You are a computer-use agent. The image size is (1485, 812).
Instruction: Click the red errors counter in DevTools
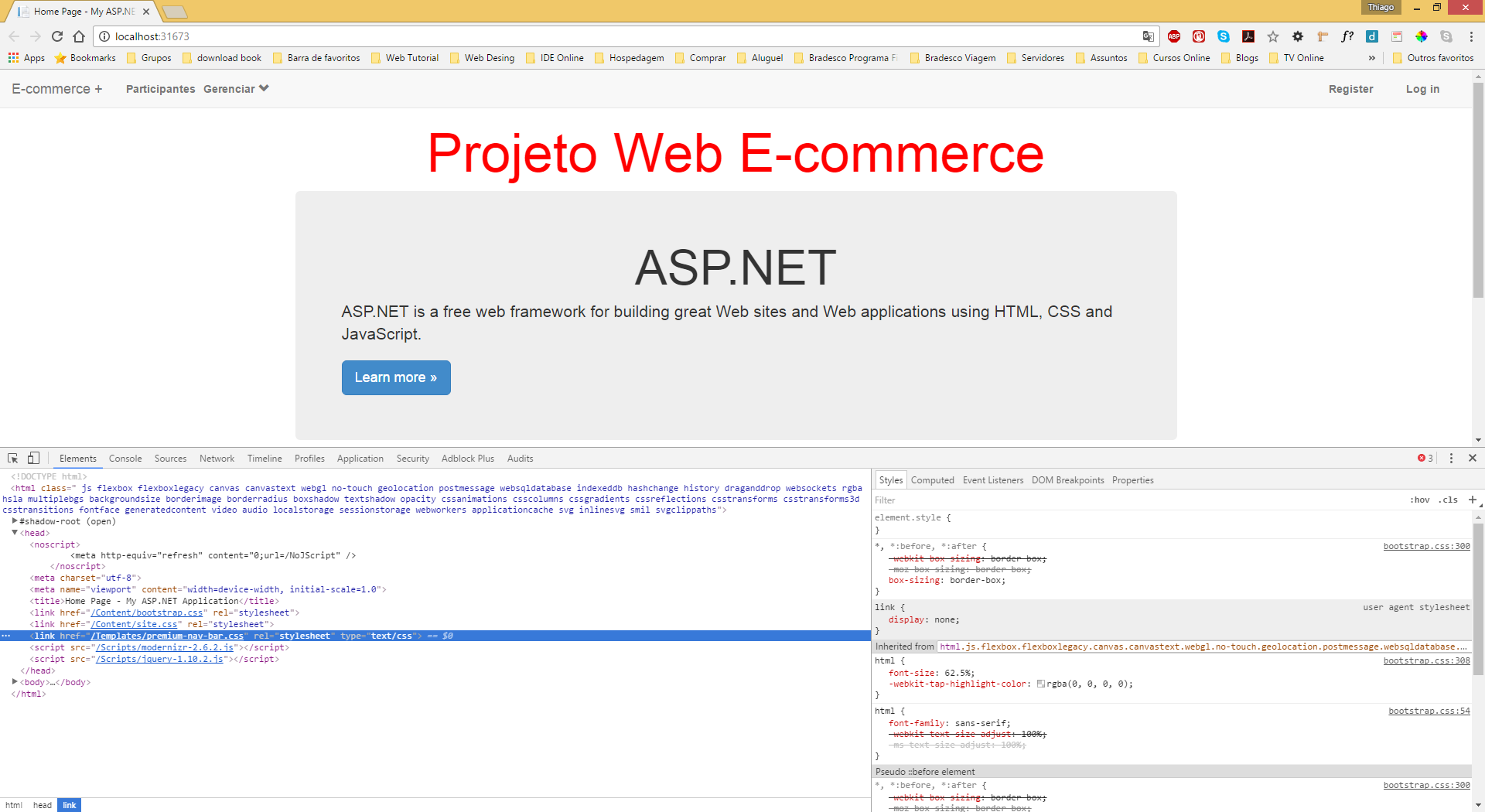click(x=1425, y=459)
